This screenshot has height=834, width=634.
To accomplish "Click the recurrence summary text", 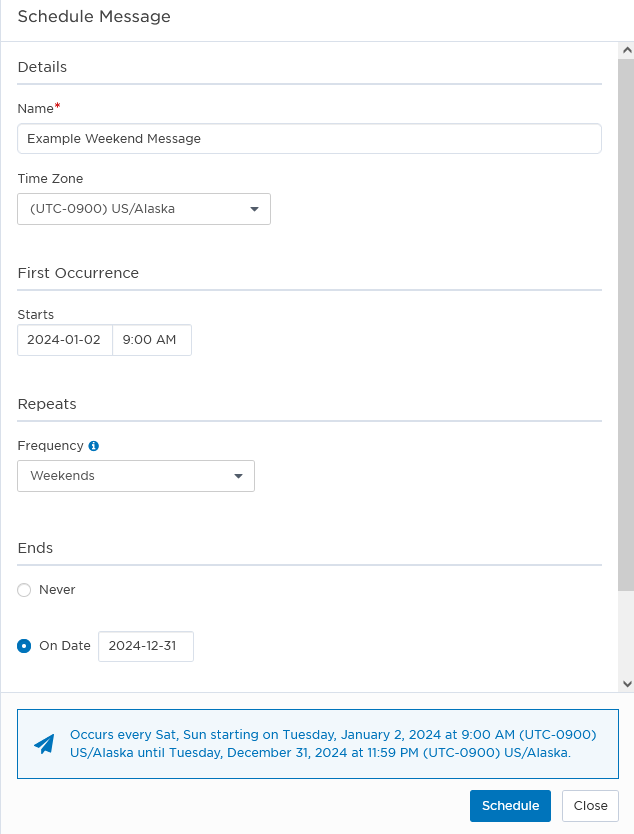I will [x=332, y=743].
